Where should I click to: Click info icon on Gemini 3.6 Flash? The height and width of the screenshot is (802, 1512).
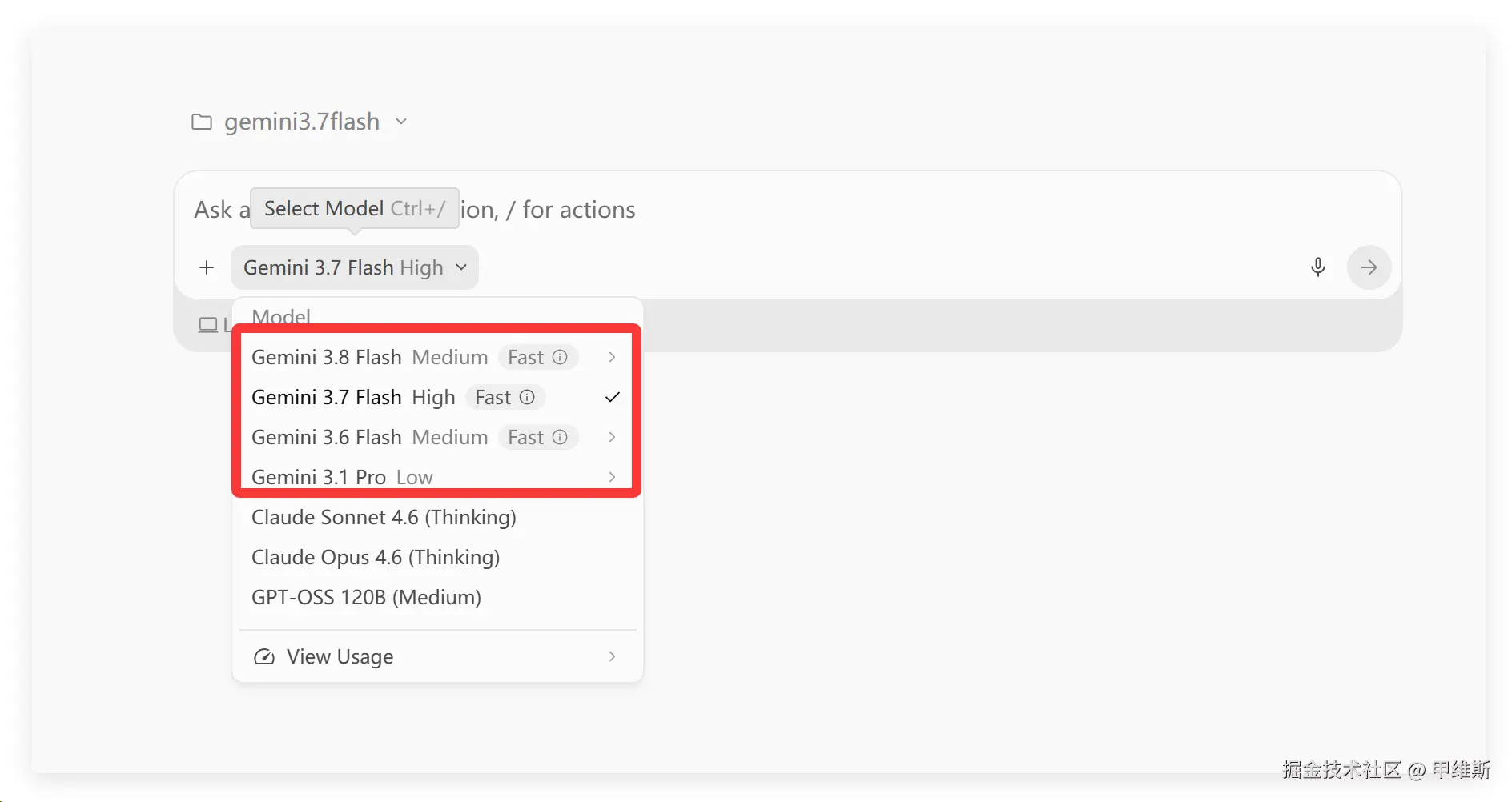(560, 437)
